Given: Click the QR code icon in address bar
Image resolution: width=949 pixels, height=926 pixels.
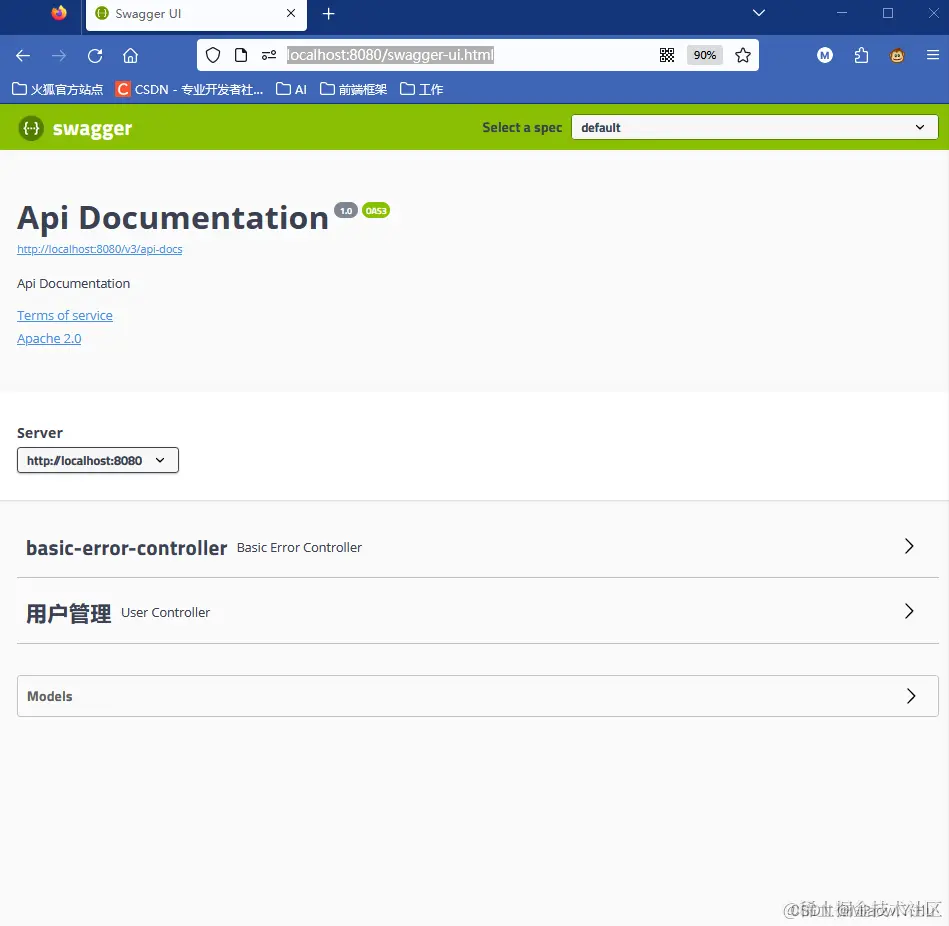Looking at the screenshot, I should (667, 55).
